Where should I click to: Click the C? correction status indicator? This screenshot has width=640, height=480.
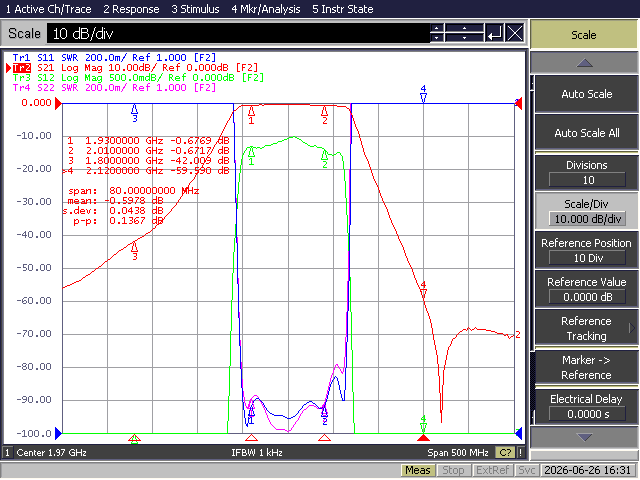[505, 452]
